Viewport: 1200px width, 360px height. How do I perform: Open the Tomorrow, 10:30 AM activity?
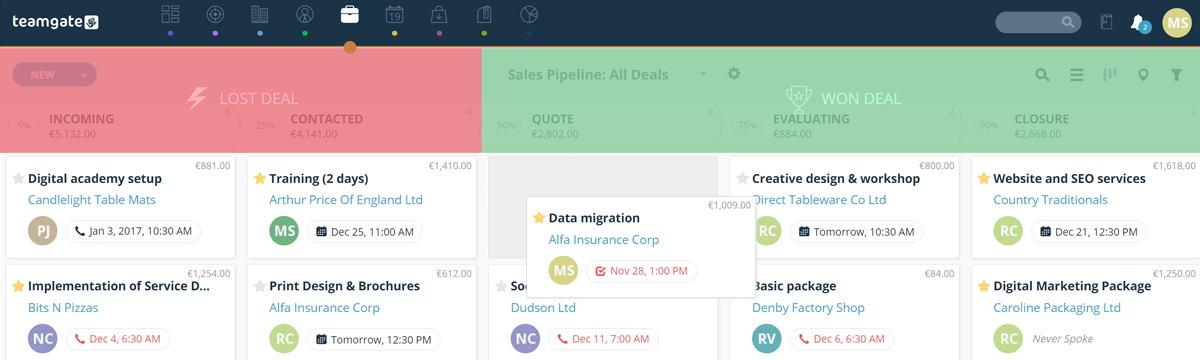(856, 231)
